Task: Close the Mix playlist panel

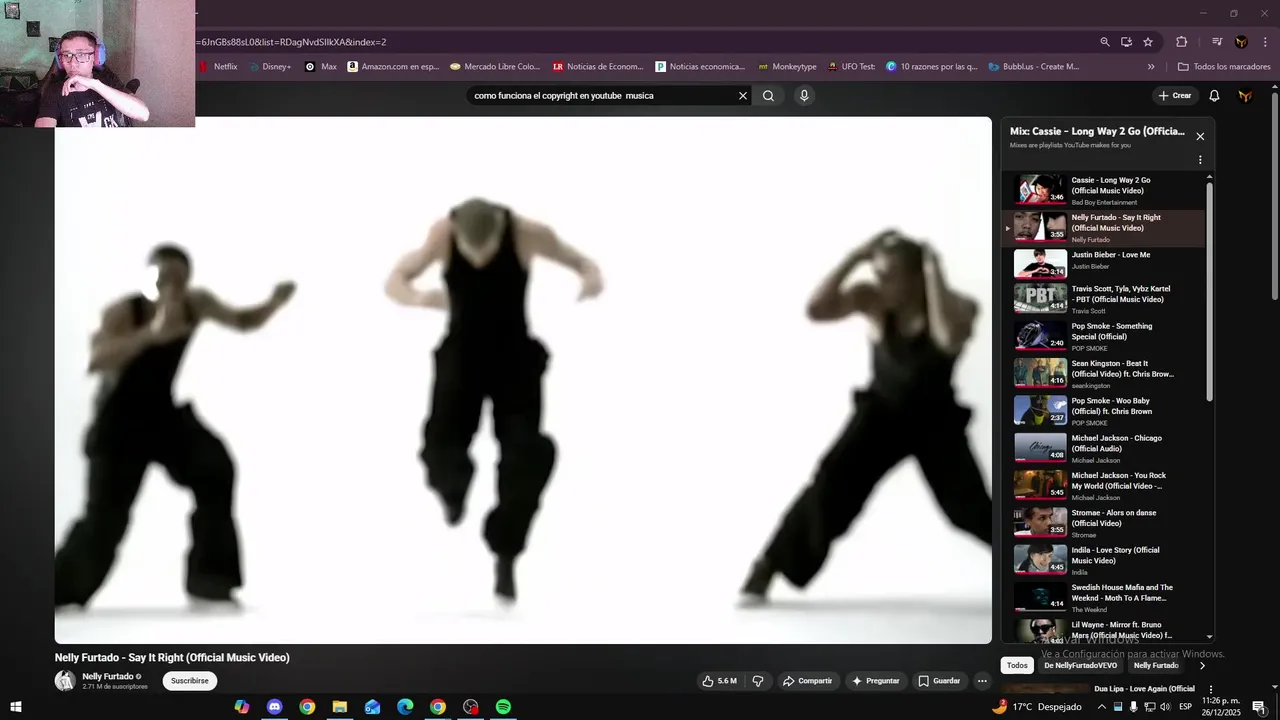Action: pos(1200,137)
